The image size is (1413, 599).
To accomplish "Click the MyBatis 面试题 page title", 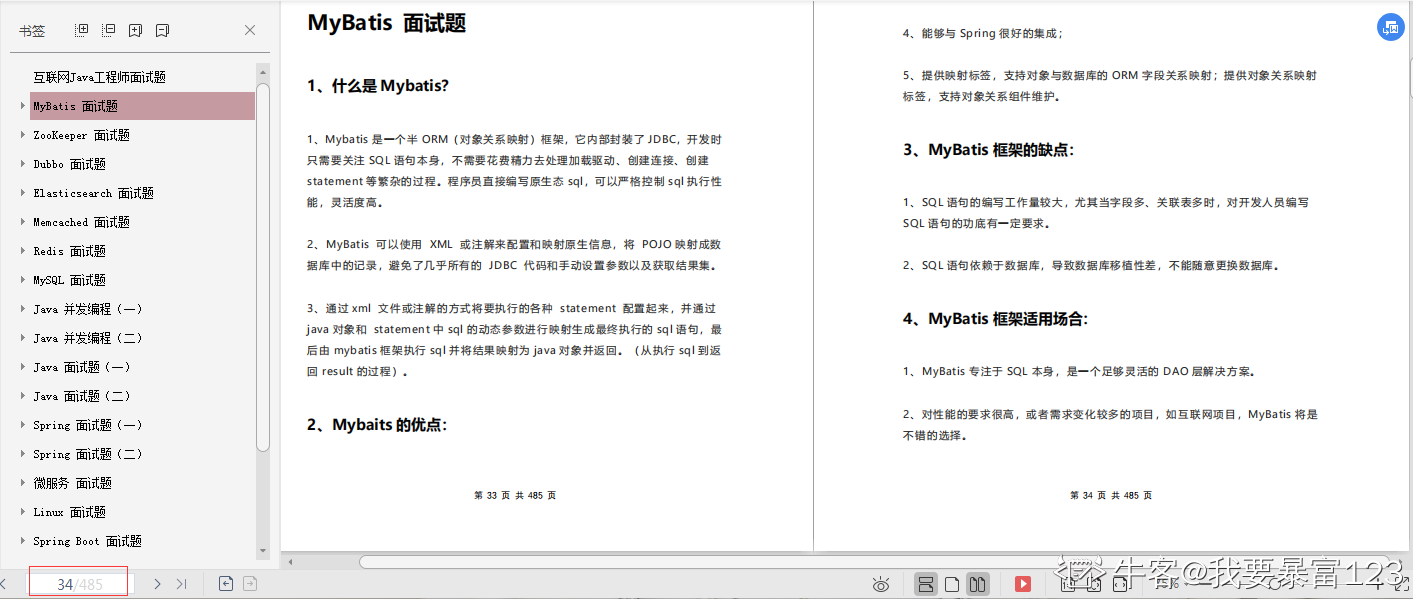I will pos(387,23).
